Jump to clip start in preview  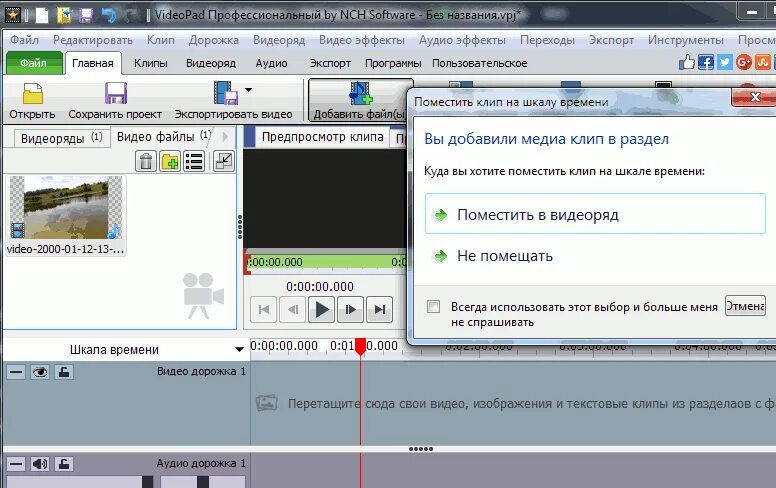click(263, 310)
